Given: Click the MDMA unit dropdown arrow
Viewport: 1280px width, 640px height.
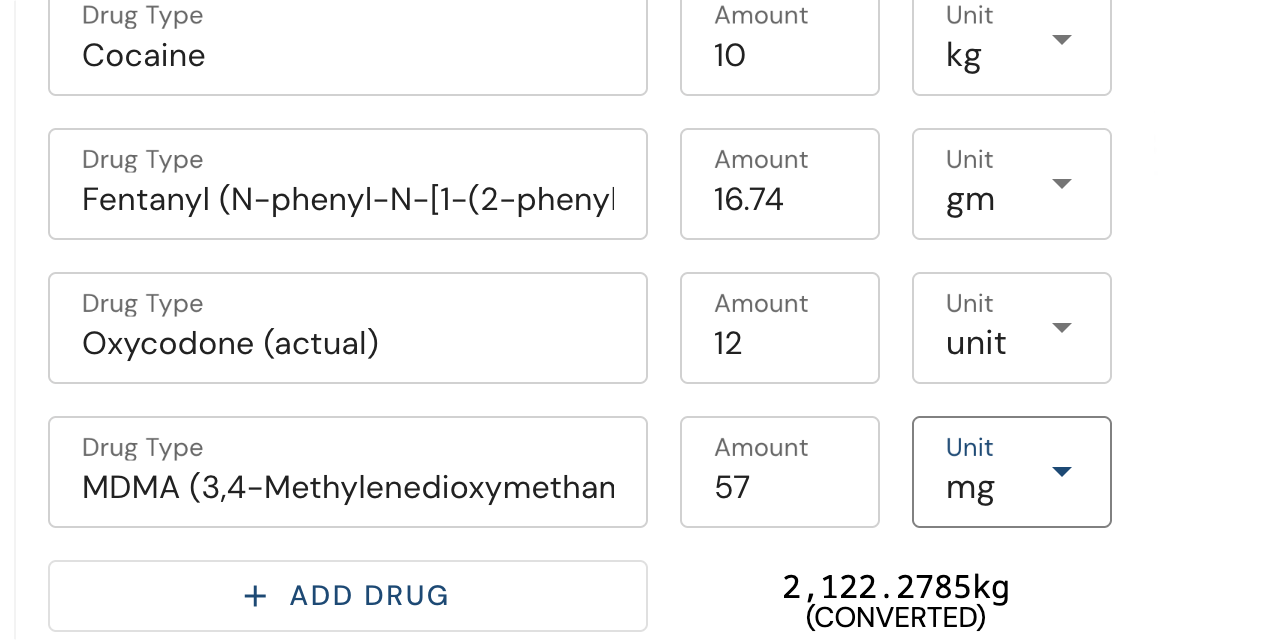Looking at the screenshot, I should (1062, 471).
